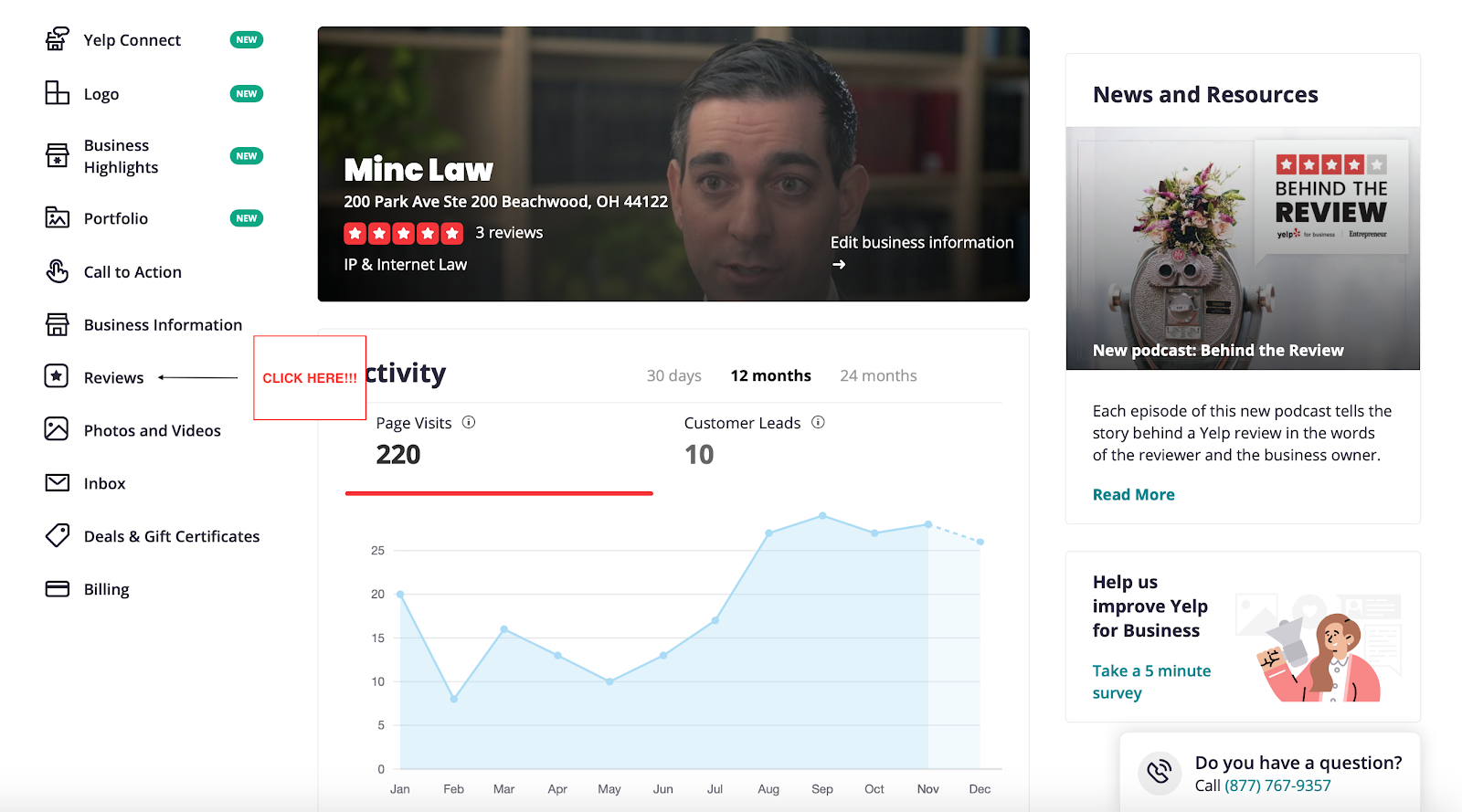Click the five-star rating on banner
The image size is (1462, 812).
[404, 234]
